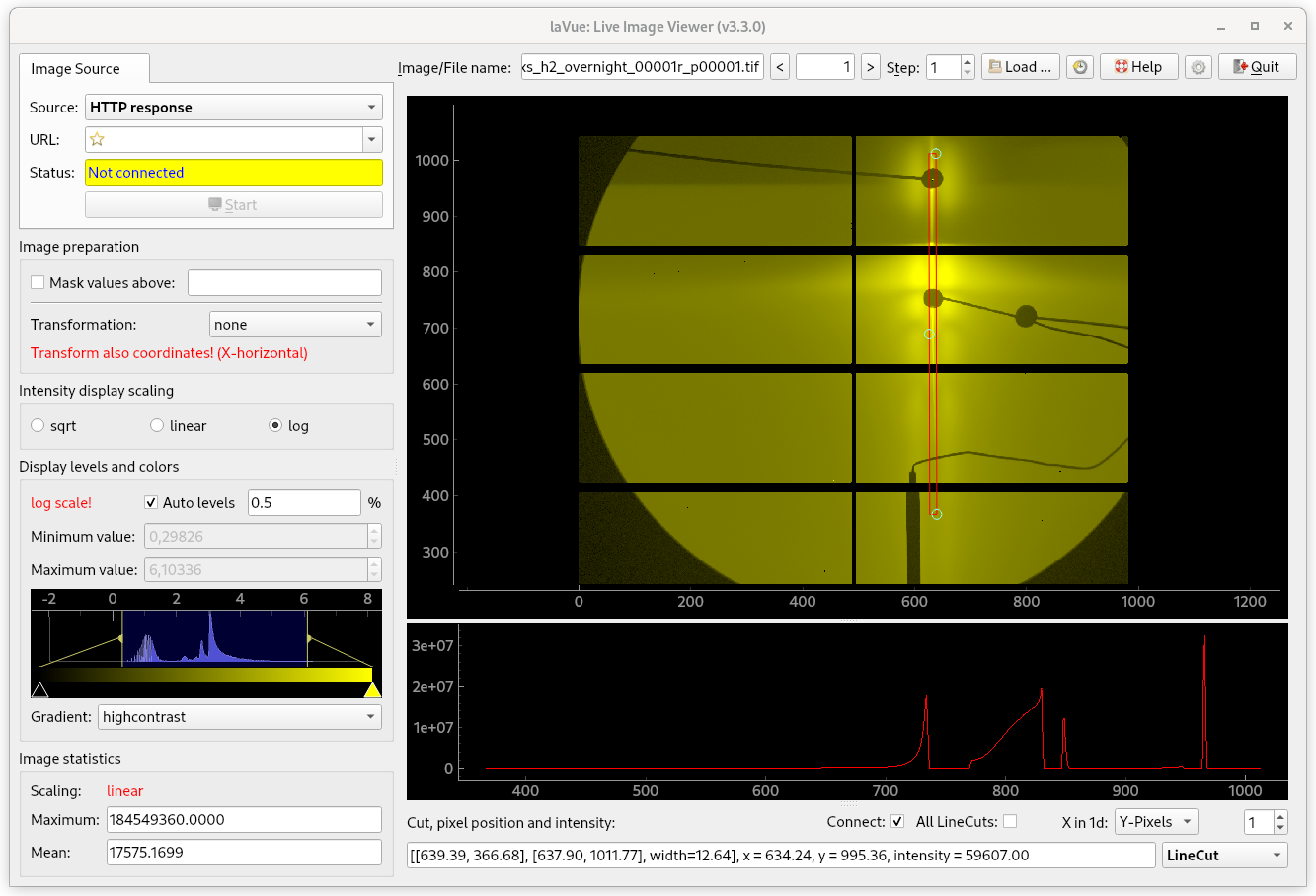Uncheck the Auto levels checkbox
1316x896 pixels.
pos(151,503)
